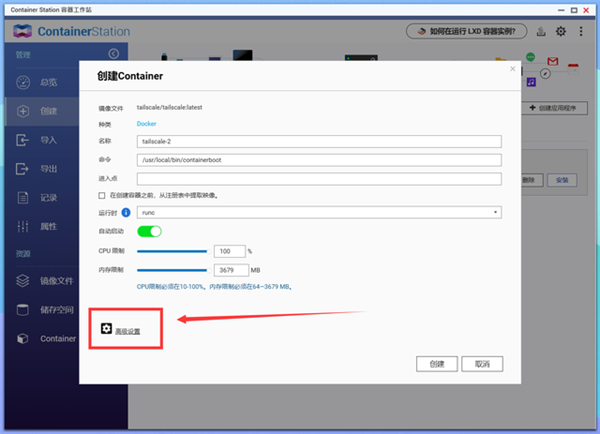Open the 高级设置 advanced settings link

pyautogui.click(x=128, y=331)
